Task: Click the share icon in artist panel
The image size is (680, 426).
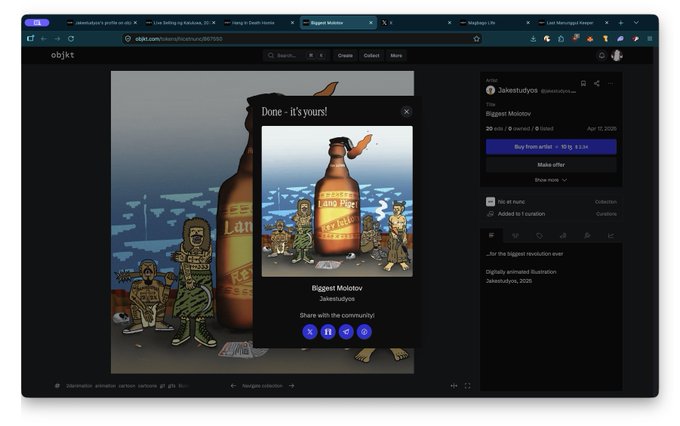Action: click(x=597, y=83)
